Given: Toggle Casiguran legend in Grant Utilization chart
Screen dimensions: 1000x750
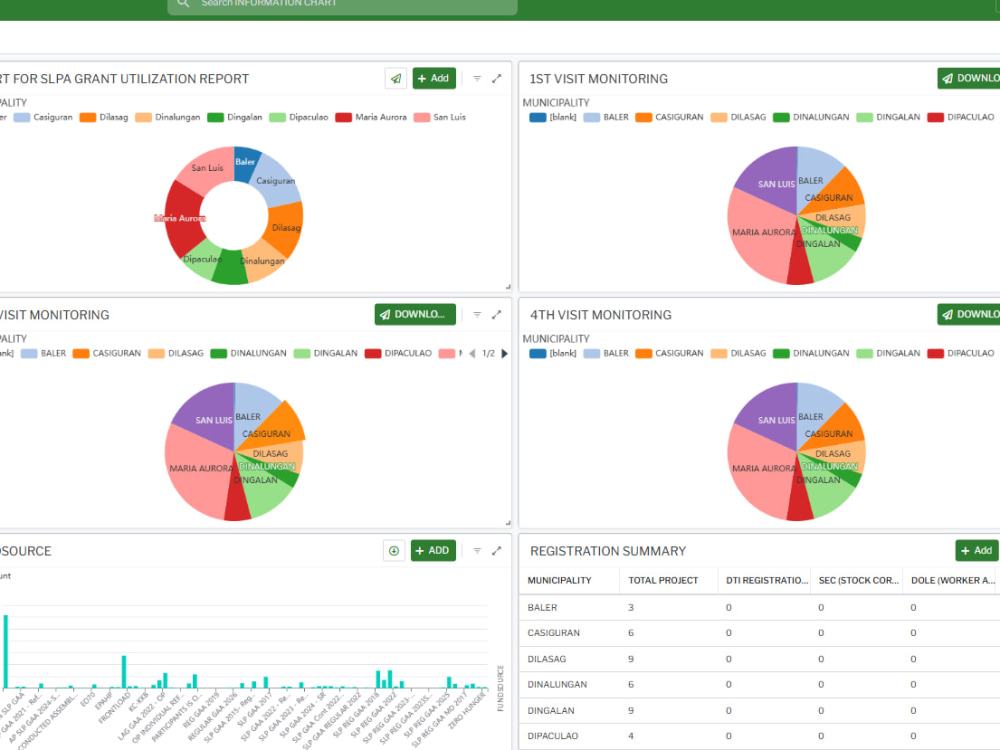Looking at the screenshot, I should (43, 117).
